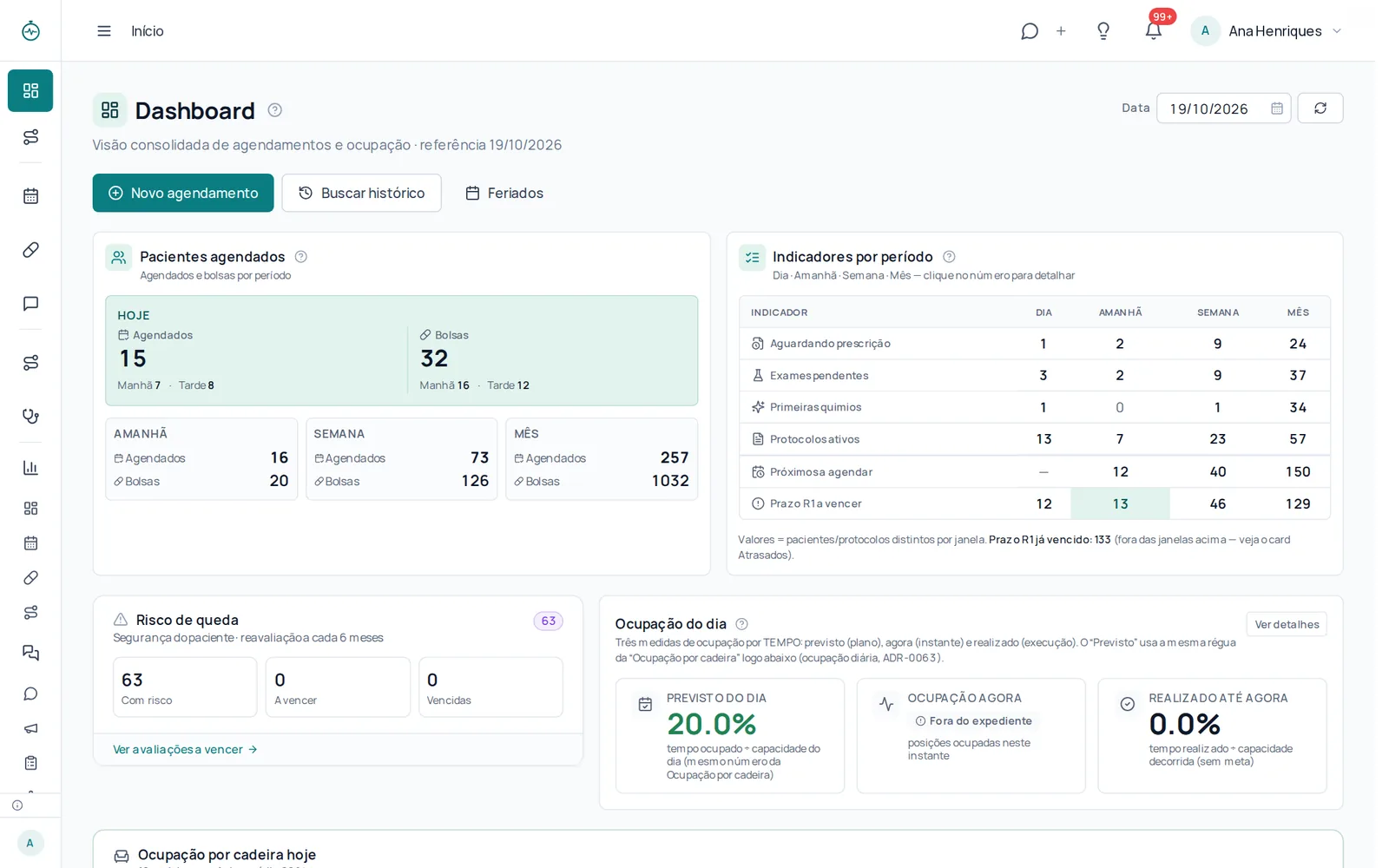Open the clipboard icon in the sidebar
Screen dimensions: 1389x868
(30, 763)
